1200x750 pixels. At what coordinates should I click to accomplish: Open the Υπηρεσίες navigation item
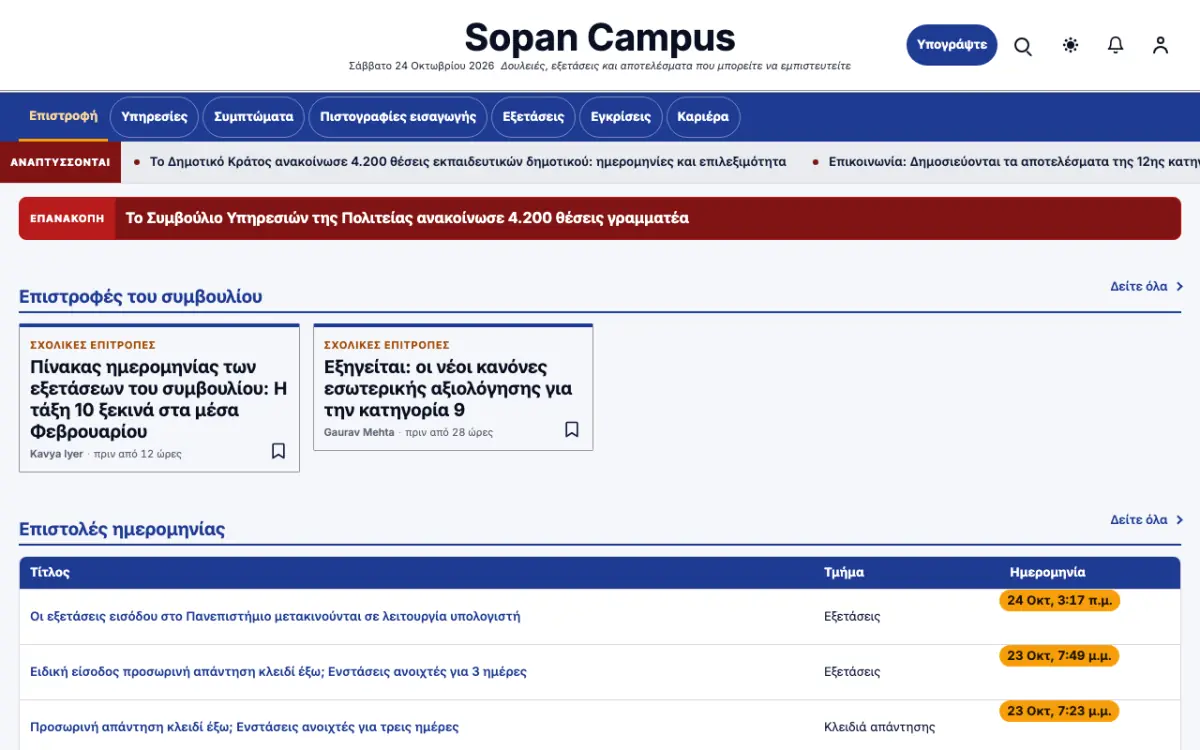click(x=154, y=116)
